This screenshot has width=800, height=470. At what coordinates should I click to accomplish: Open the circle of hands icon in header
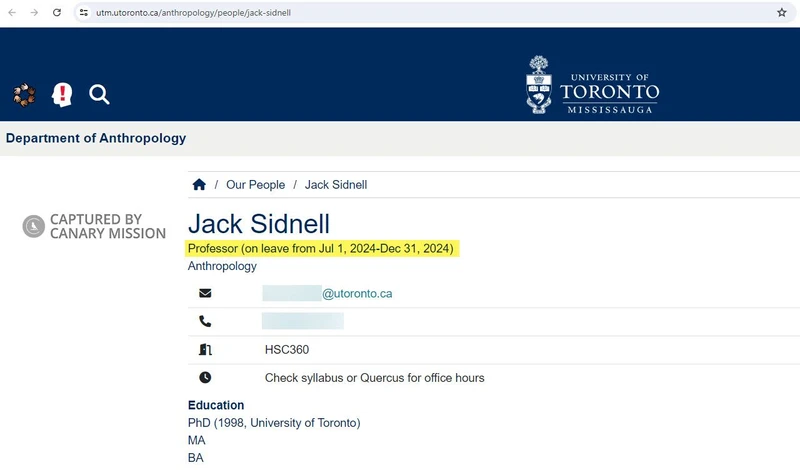24,95
